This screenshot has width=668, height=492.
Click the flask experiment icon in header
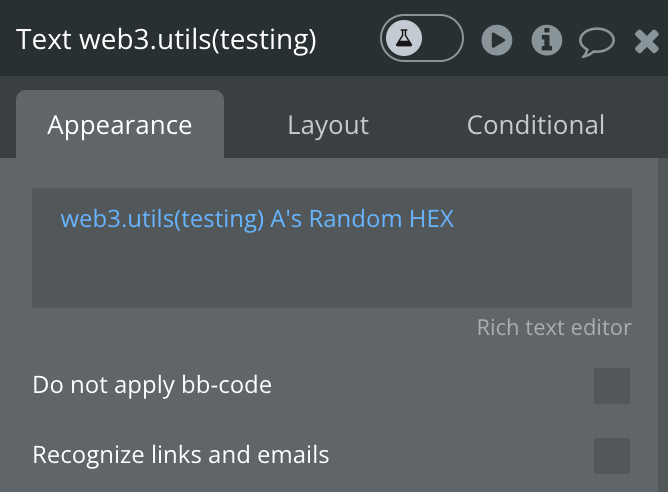pos(403,38)
